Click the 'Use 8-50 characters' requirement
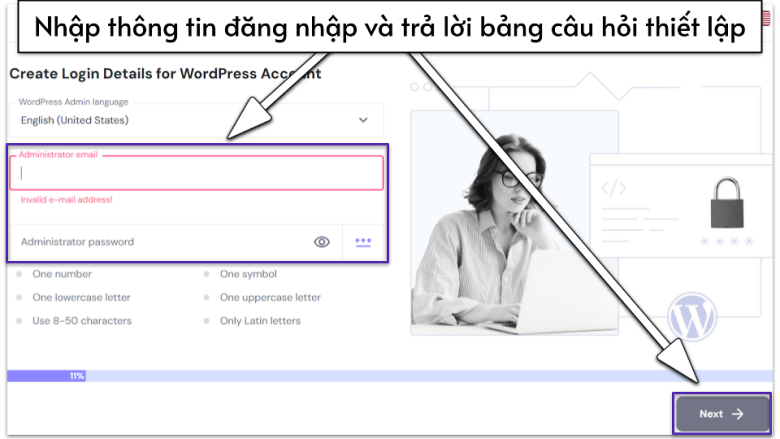 (x=82, y=321)
